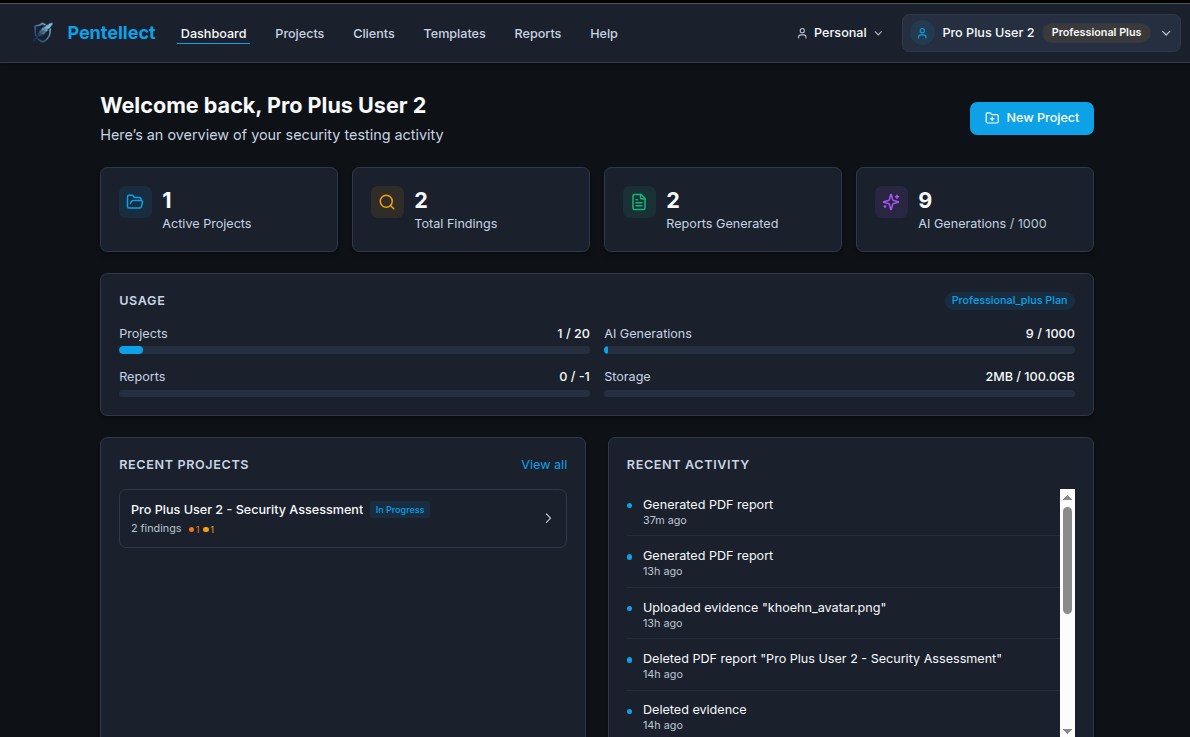
Task: Click the Storage usage progress bar
Action: (x=839, y=394)
